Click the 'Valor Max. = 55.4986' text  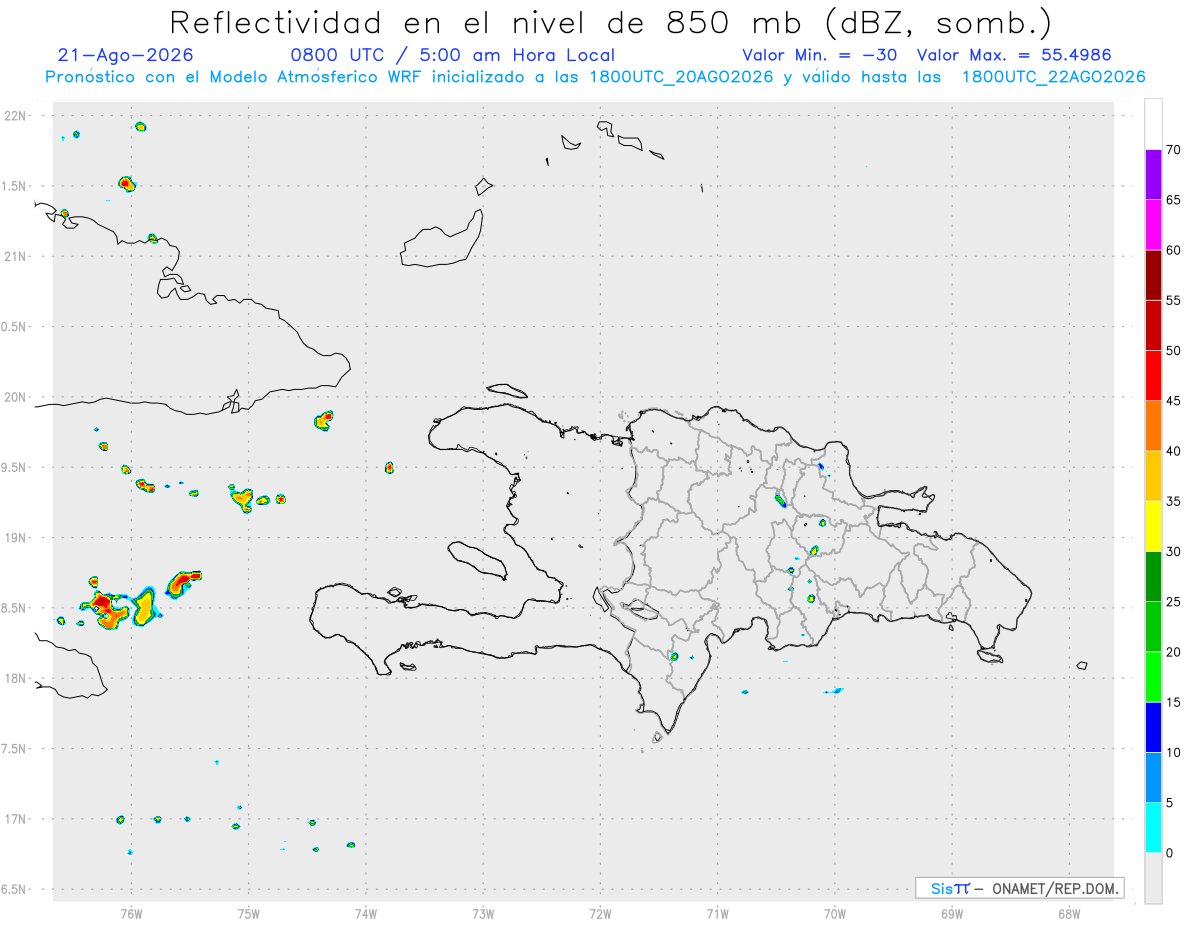(1013, 55)
